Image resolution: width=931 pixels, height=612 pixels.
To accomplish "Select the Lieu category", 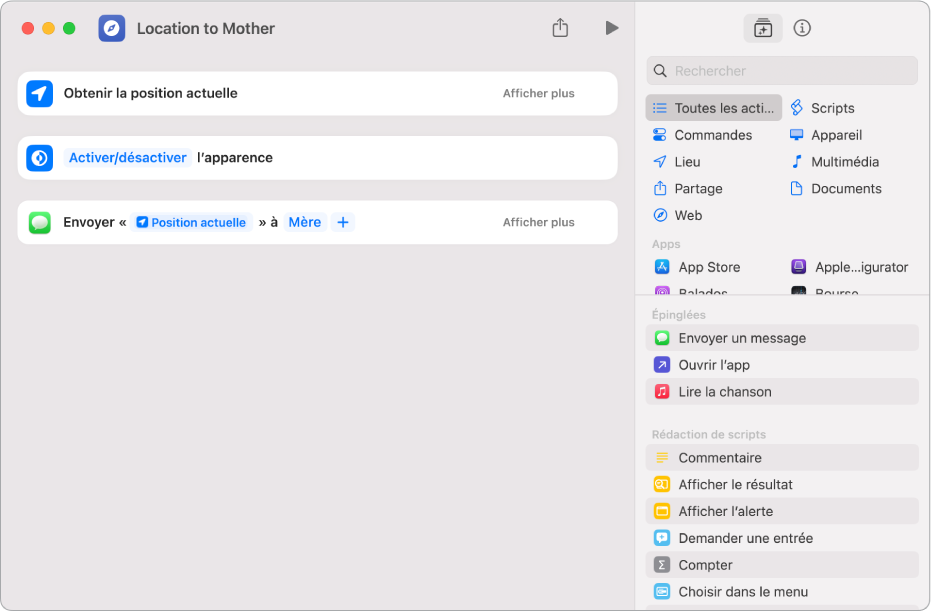I will [677, 161].
